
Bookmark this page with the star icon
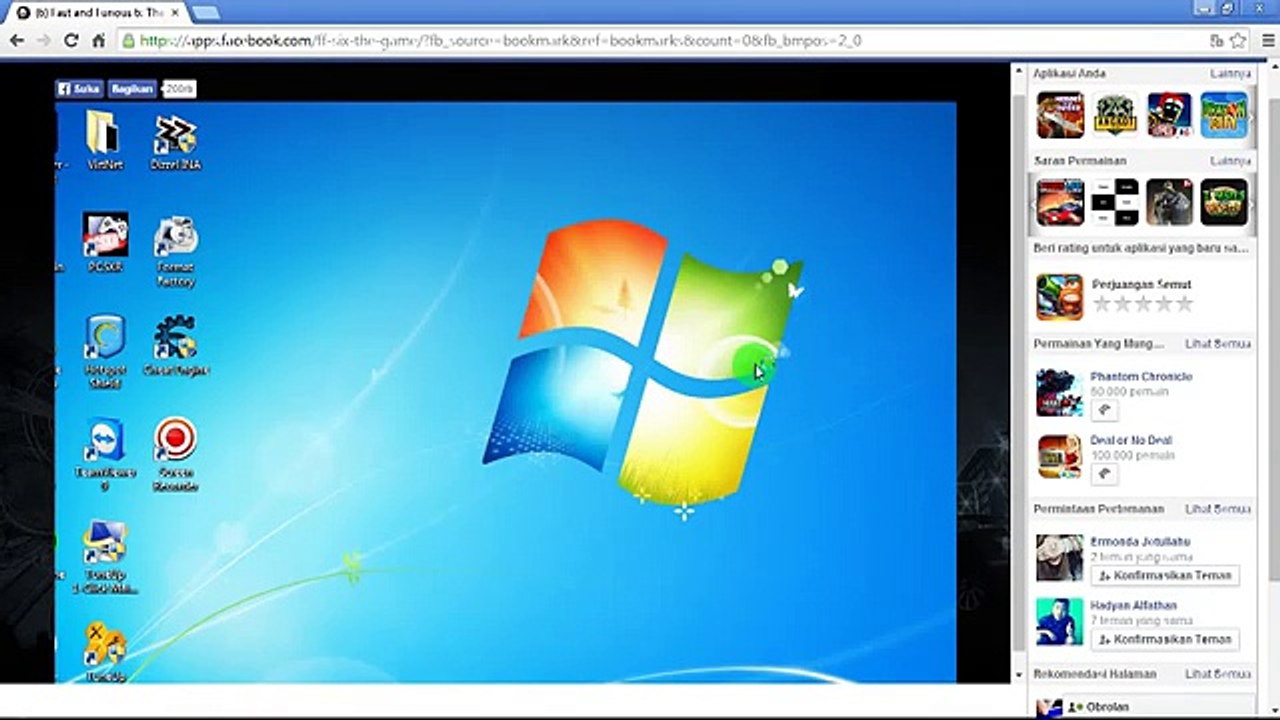[1238, 41]
